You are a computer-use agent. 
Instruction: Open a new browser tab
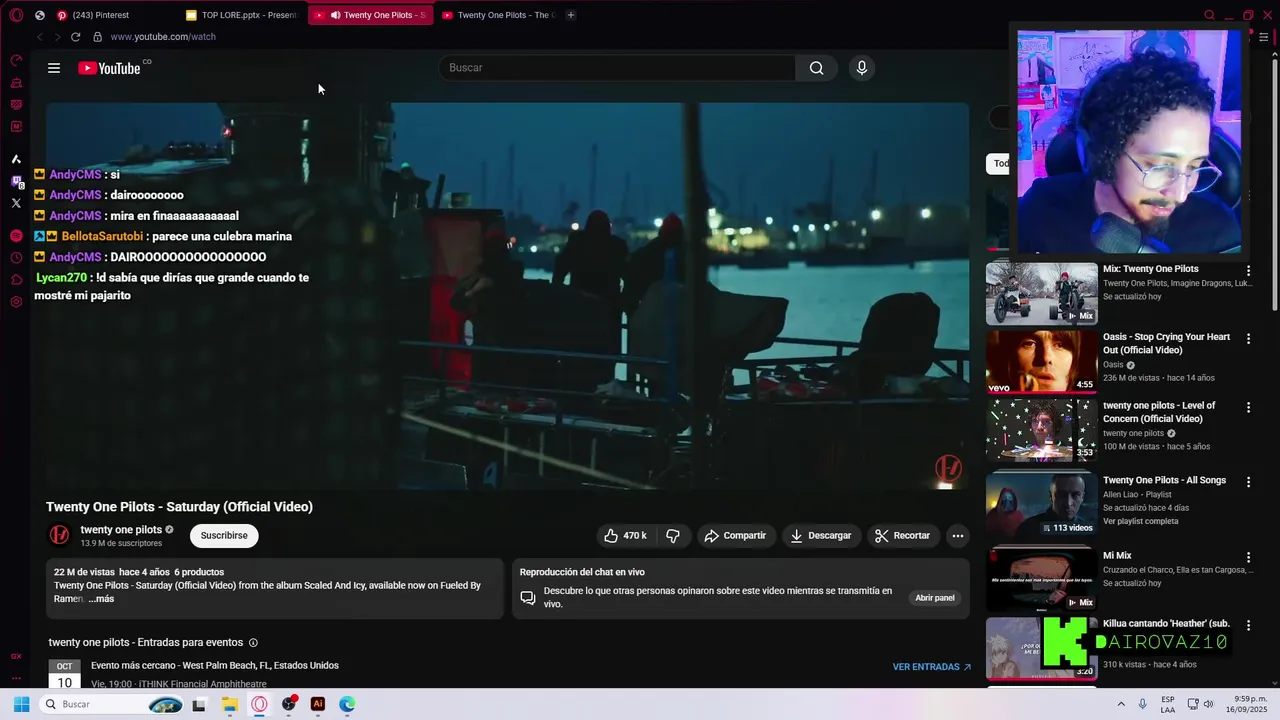pos(571,15)
